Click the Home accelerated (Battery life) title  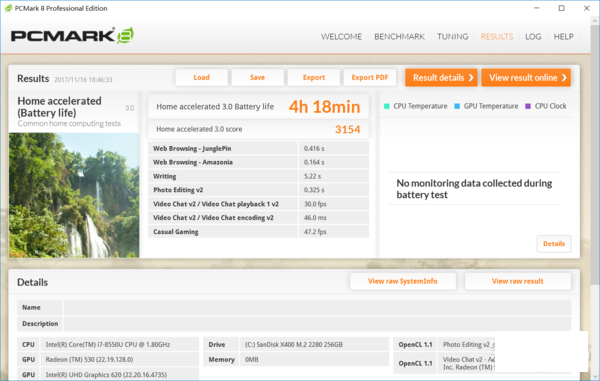pyautogui.click(x=59, y=107)
